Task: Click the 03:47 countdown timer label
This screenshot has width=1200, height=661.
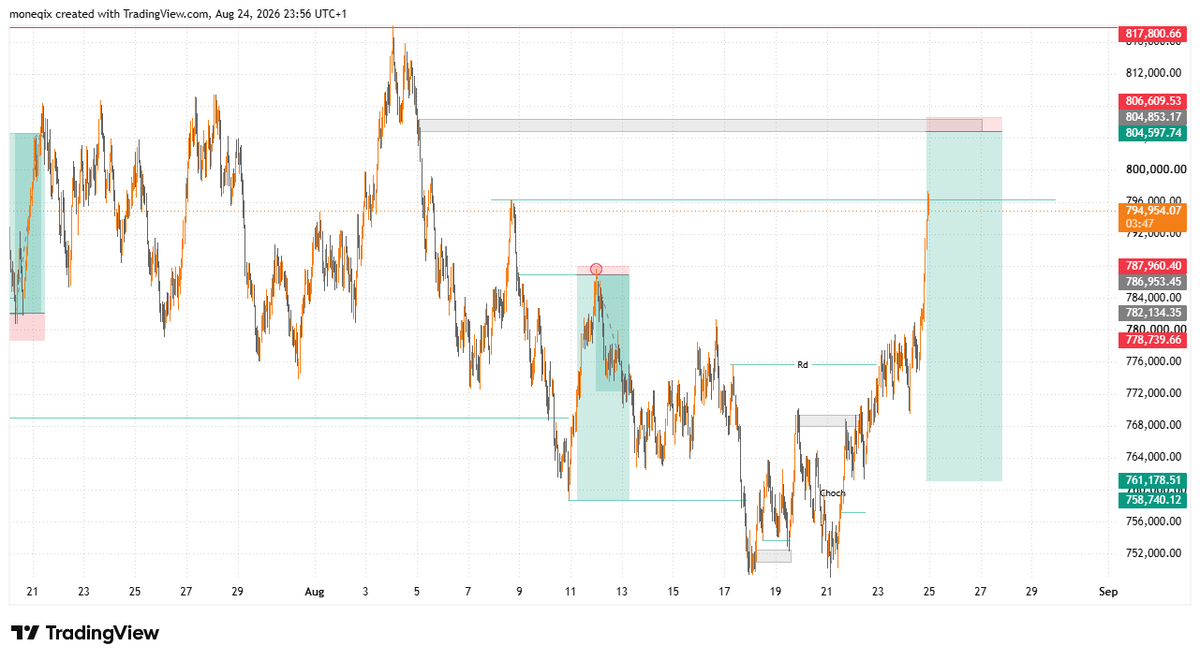Action: [1139, 224]
